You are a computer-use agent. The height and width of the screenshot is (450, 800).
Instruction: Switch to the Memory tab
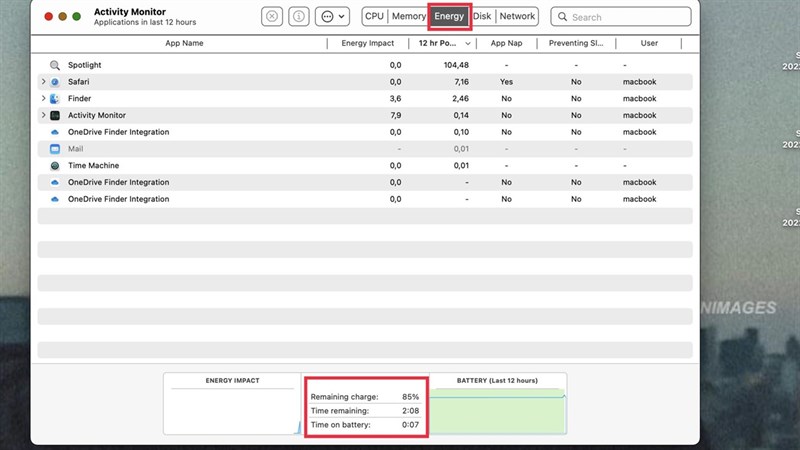click(x=408, y=16)
